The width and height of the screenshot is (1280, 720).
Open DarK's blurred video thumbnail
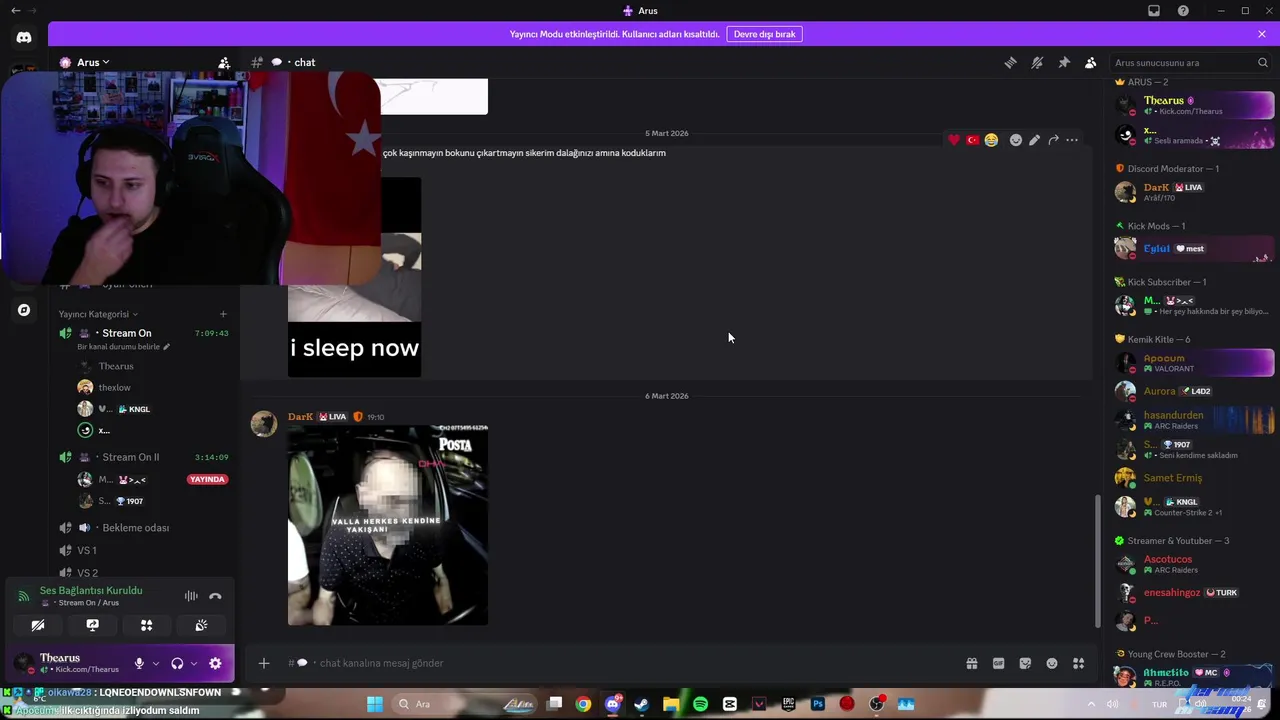(388, 525)
